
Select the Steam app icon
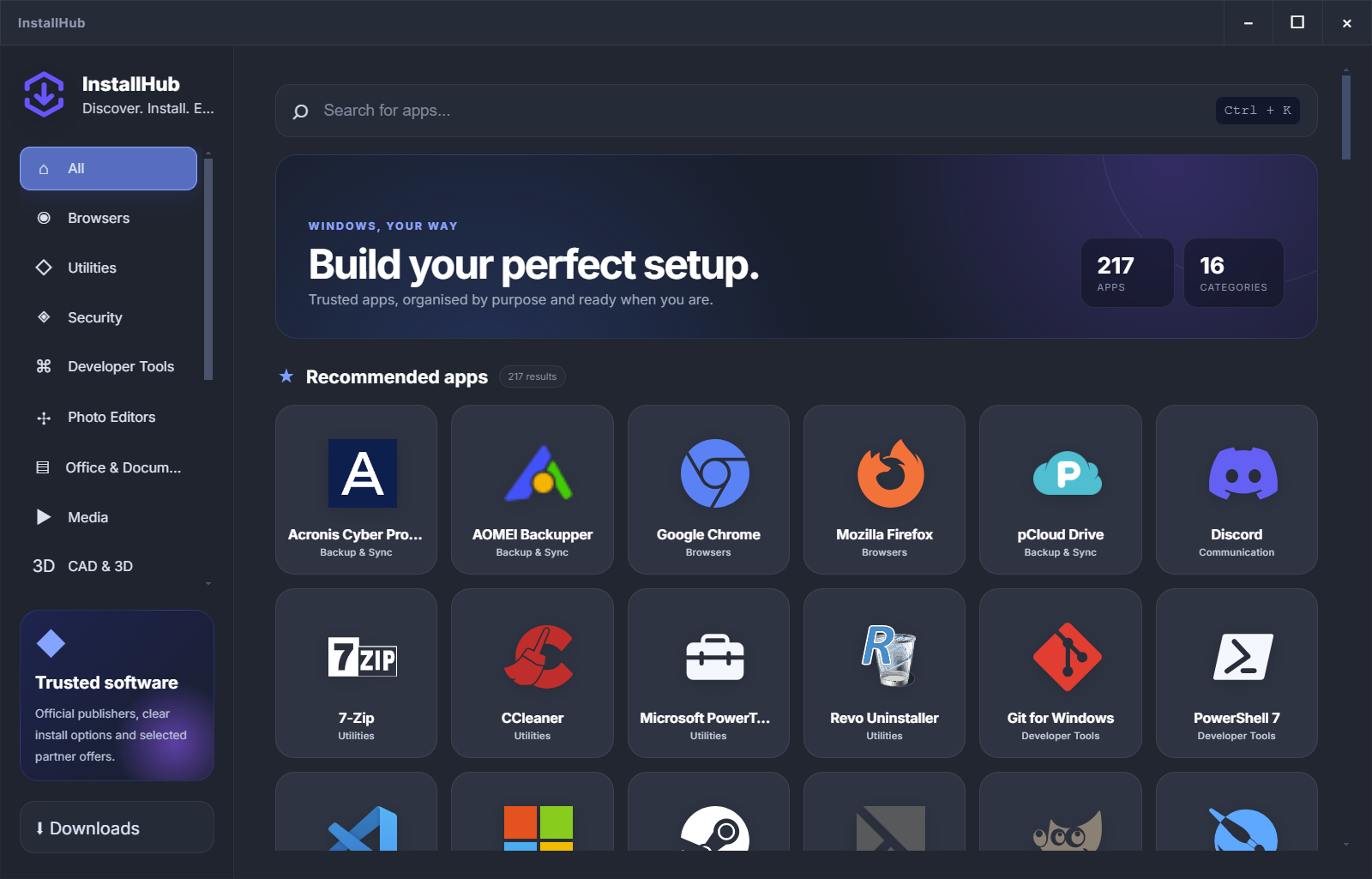(714, 828)
